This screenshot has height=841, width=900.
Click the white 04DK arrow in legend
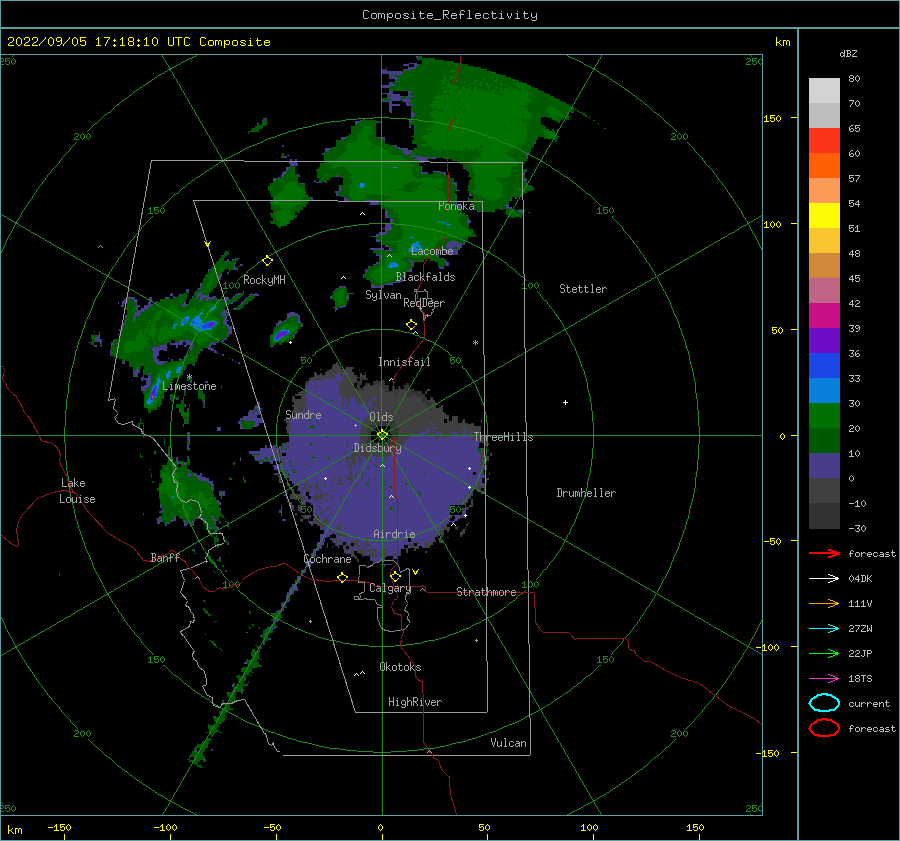(824, 578)
